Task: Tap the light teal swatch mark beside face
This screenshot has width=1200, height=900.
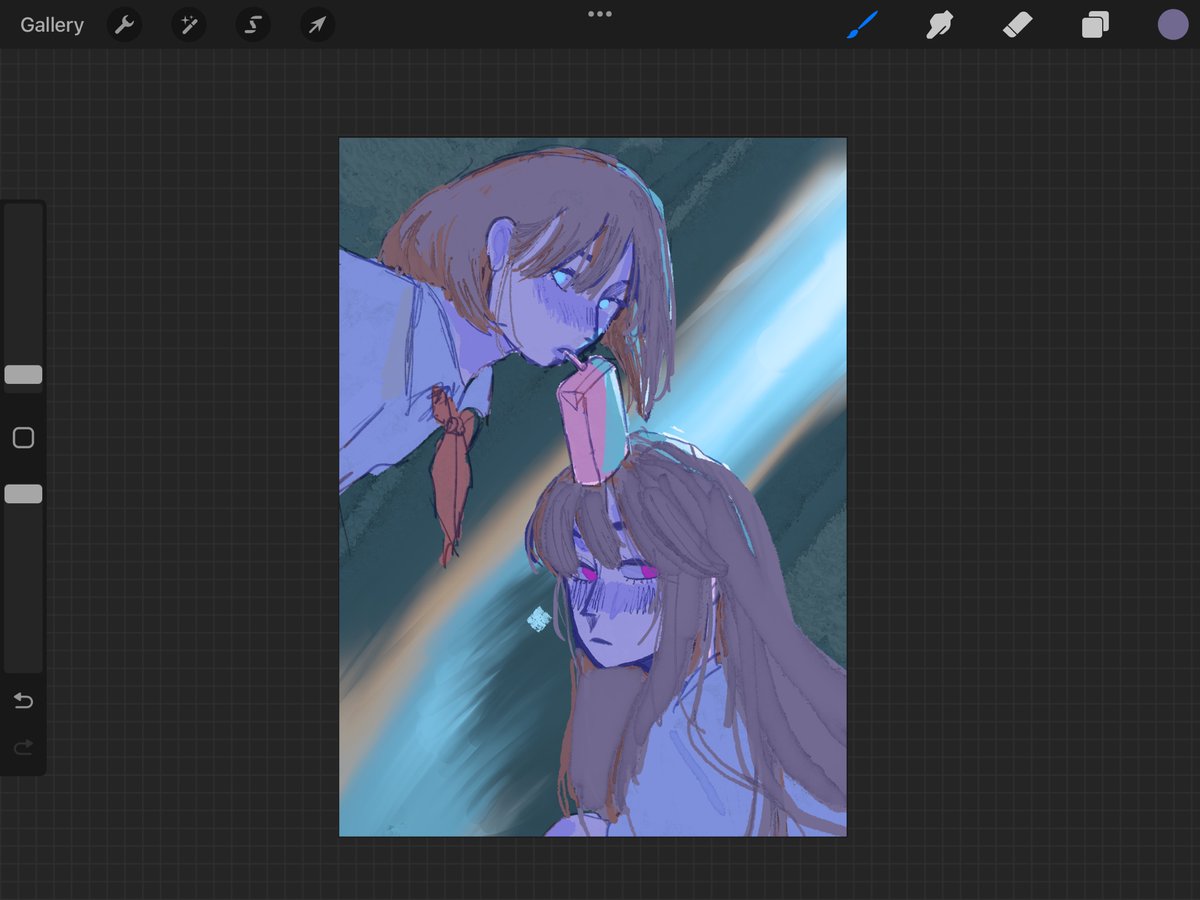Action: click(x=539, y=619)
